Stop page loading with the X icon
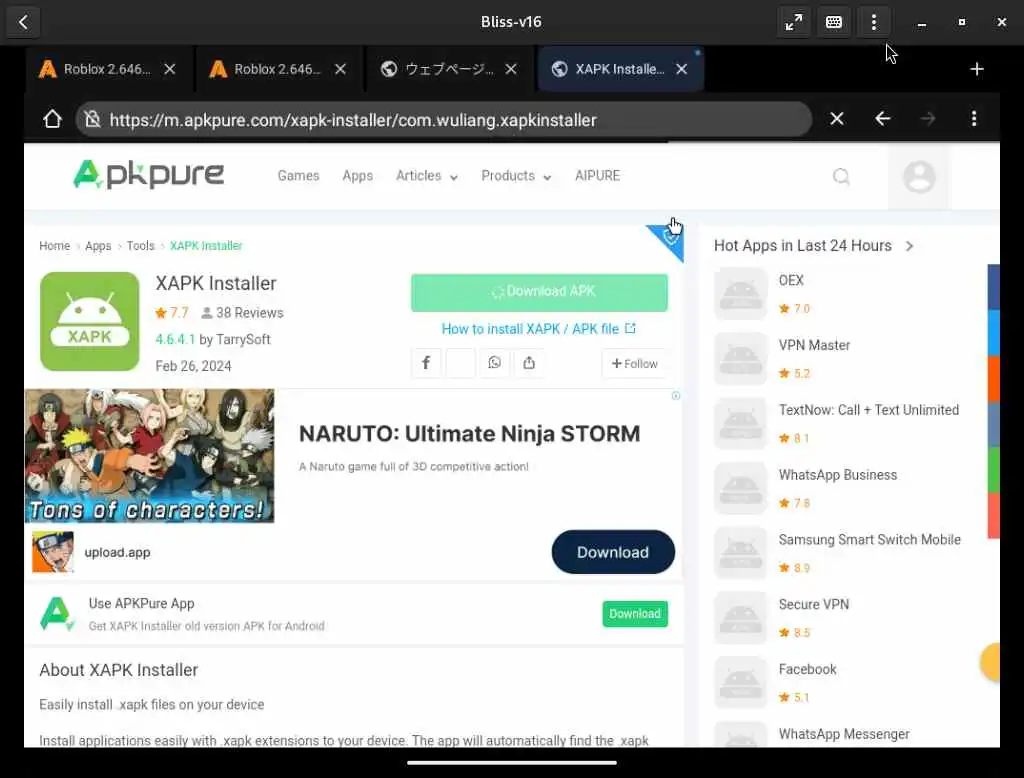This screenshot has width=1024, height=778. pos(837,119)
